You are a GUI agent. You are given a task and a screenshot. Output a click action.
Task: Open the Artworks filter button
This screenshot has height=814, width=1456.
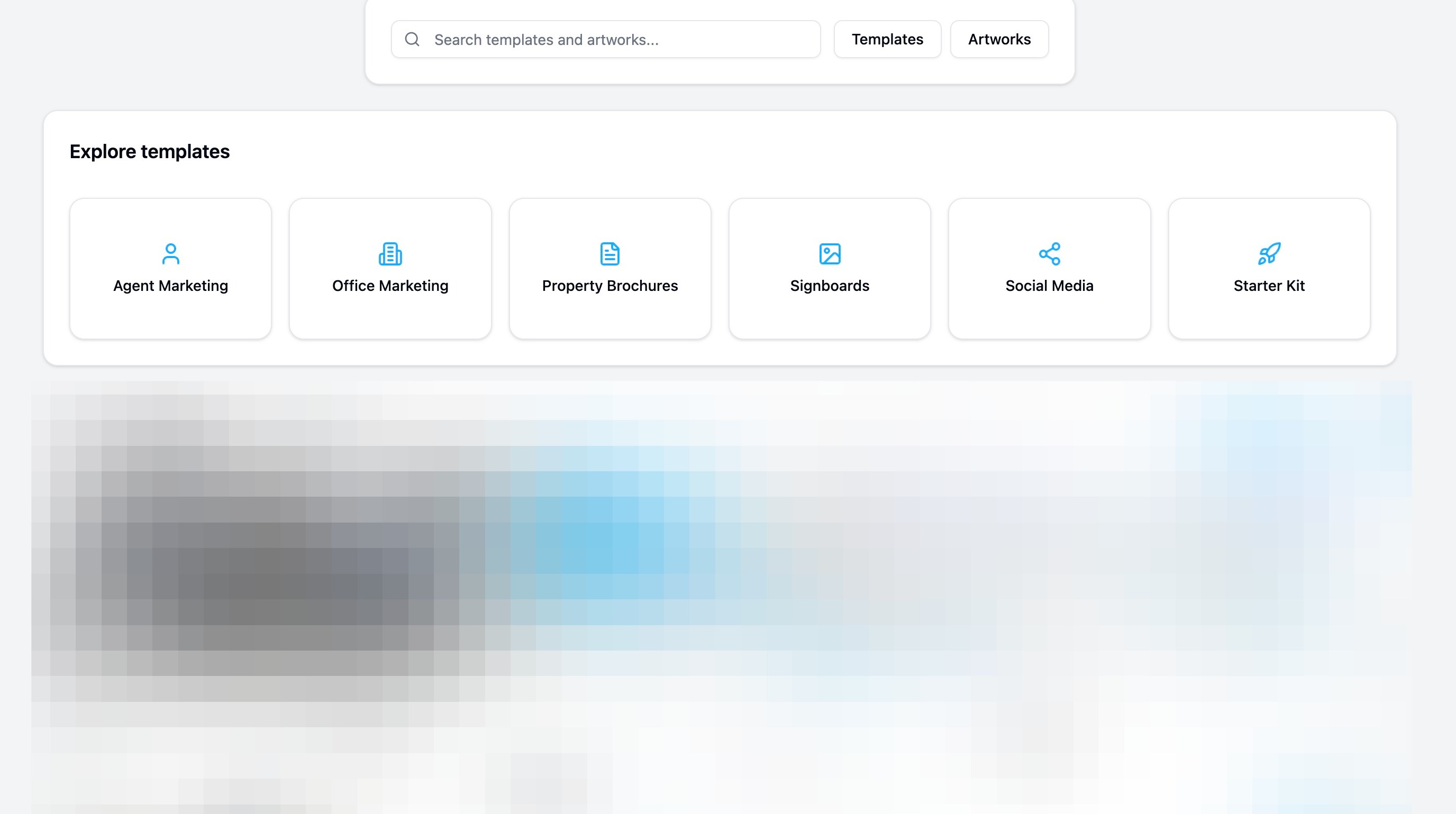point(999,39)
